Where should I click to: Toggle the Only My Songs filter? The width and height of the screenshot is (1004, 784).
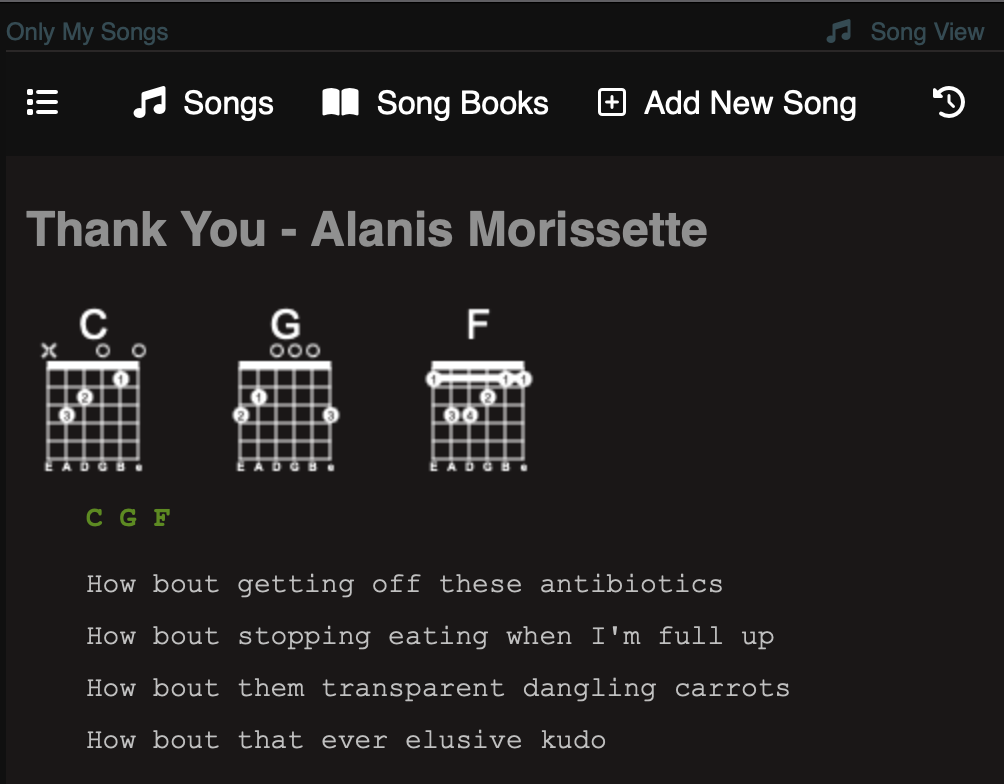tap(87, 32)
